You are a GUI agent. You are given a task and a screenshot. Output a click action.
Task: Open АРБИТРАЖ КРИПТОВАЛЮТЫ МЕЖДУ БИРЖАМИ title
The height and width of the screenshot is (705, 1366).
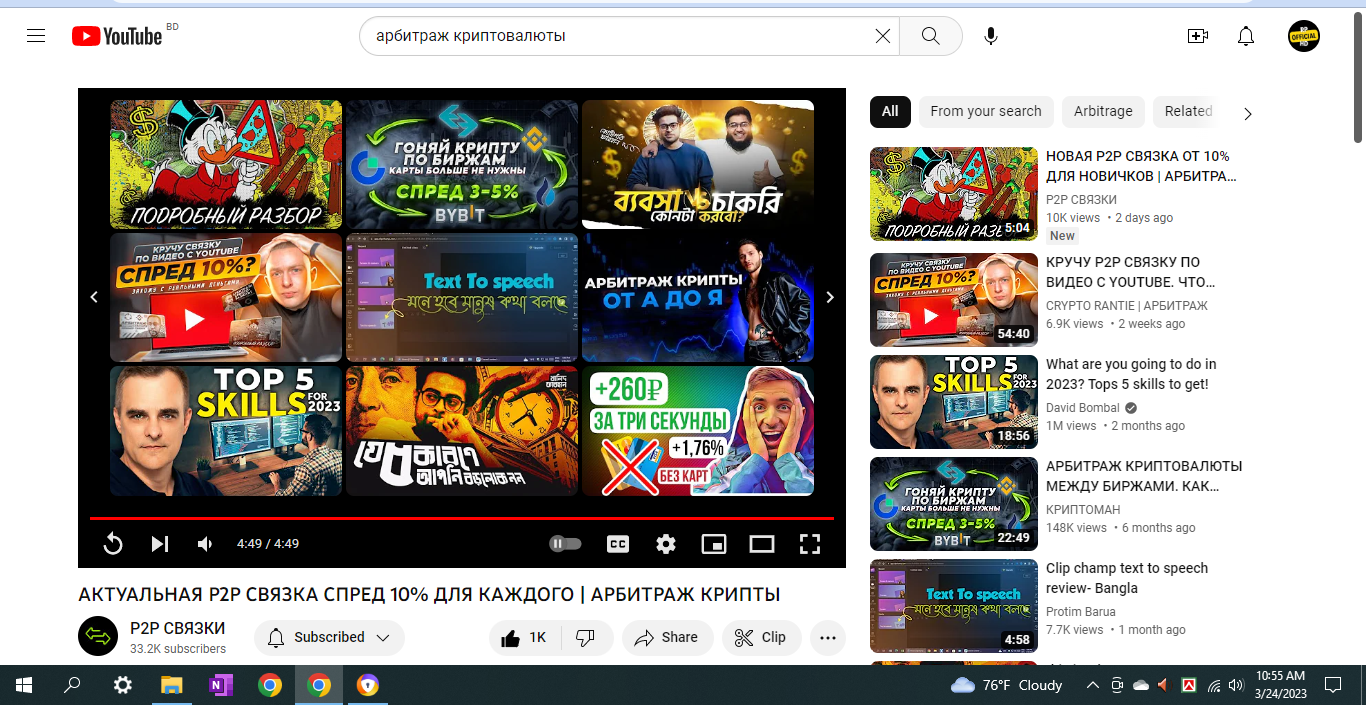pyautogui.click(x=1144, y=476)
